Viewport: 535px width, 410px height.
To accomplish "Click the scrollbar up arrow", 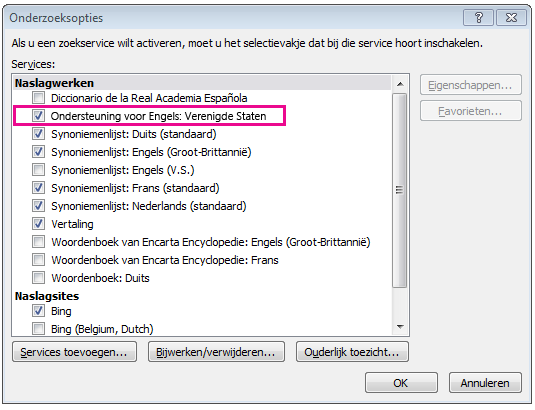I will (400, 84).
